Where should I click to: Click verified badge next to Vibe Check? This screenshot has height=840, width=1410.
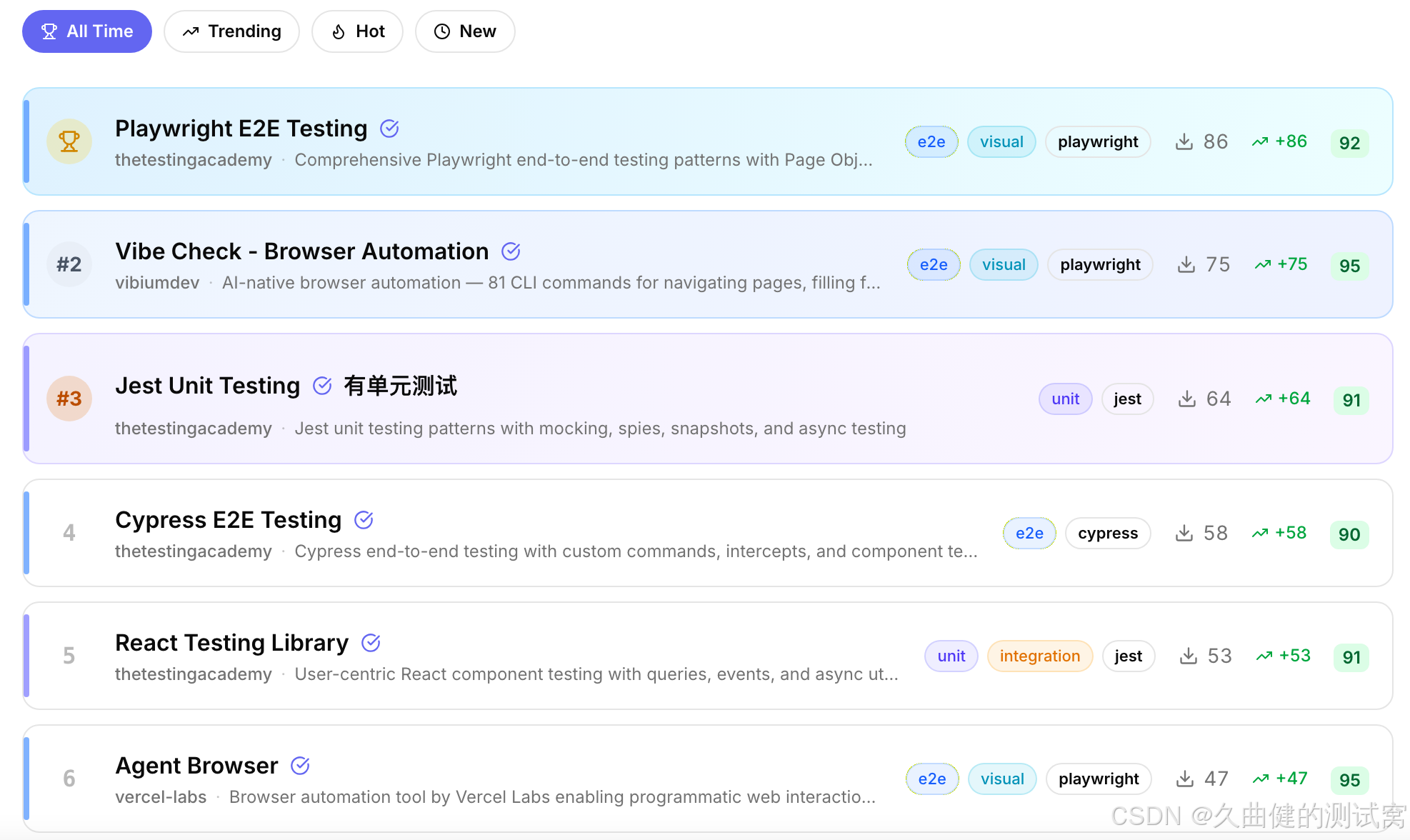tap(511, 251)
